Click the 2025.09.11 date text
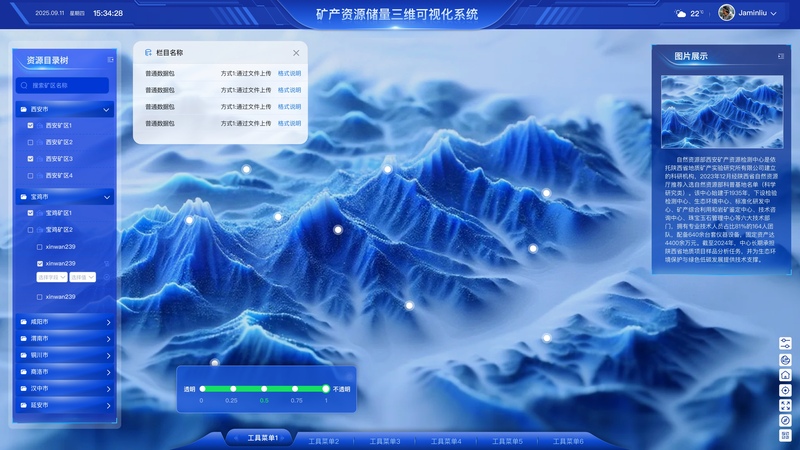Screen dimensions: 800x450 [x=50, y=13]
